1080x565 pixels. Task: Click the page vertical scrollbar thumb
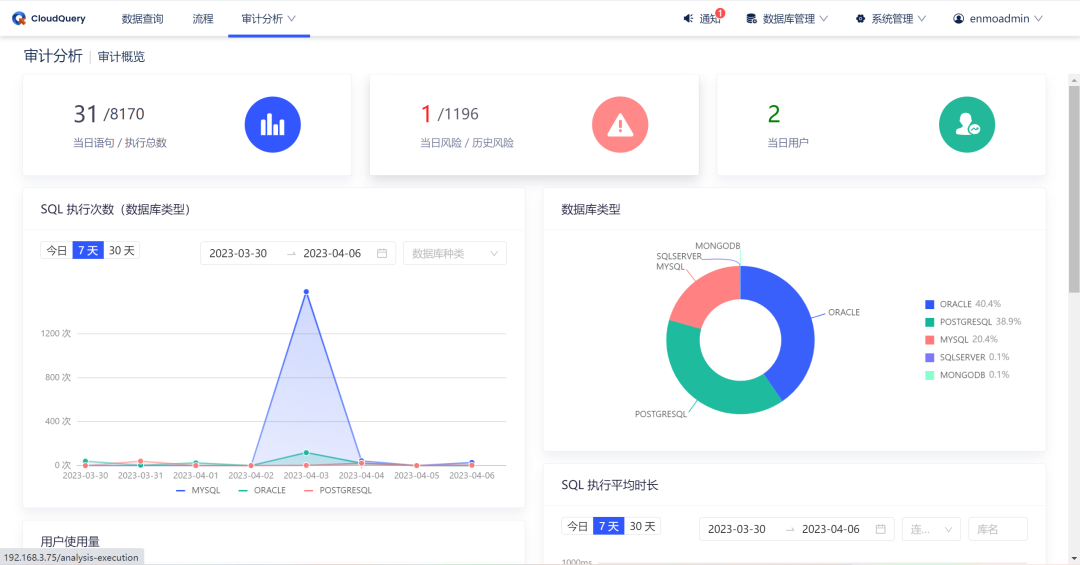coord(1074,189)
